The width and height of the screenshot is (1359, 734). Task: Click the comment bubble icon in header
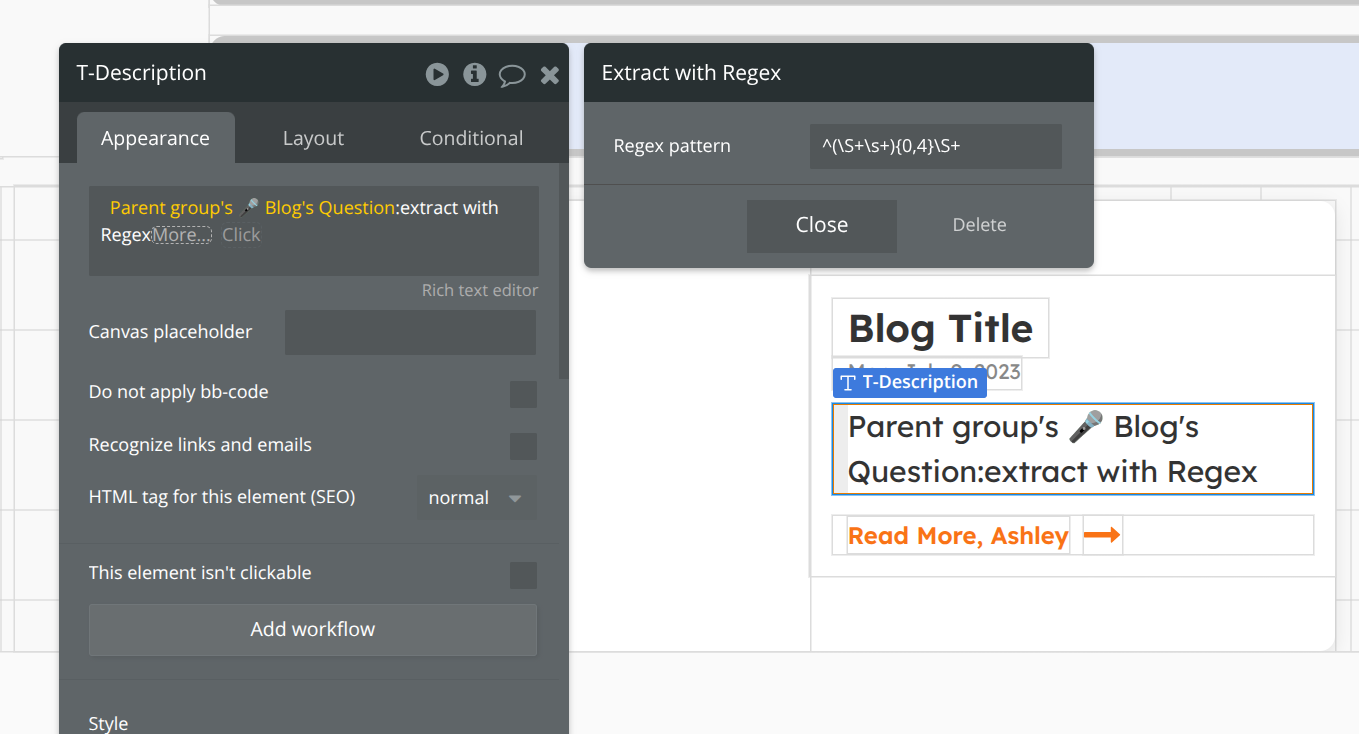tap(512, 75)
